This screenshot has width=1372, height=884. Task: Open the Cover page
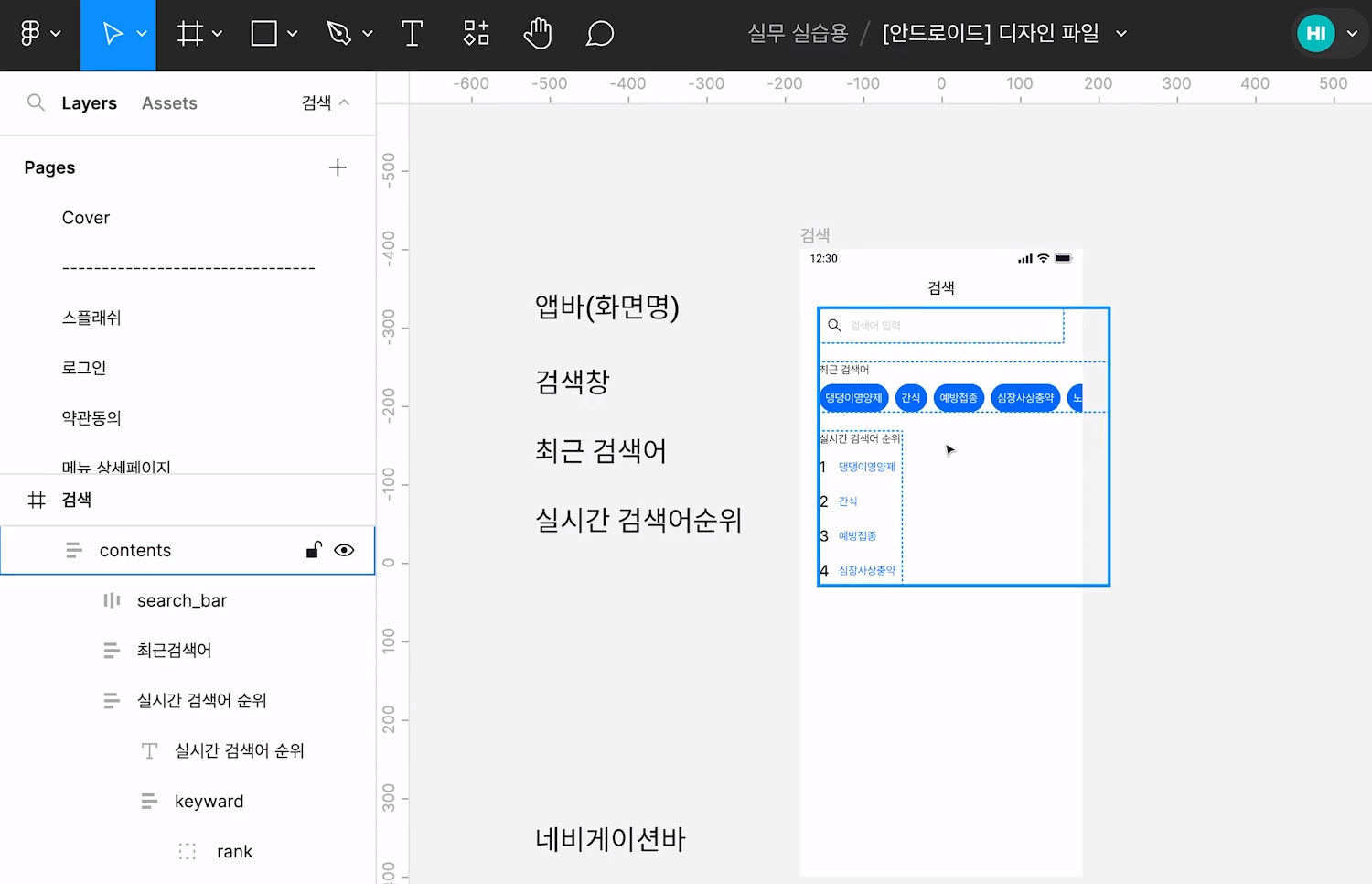coord(86,218)
